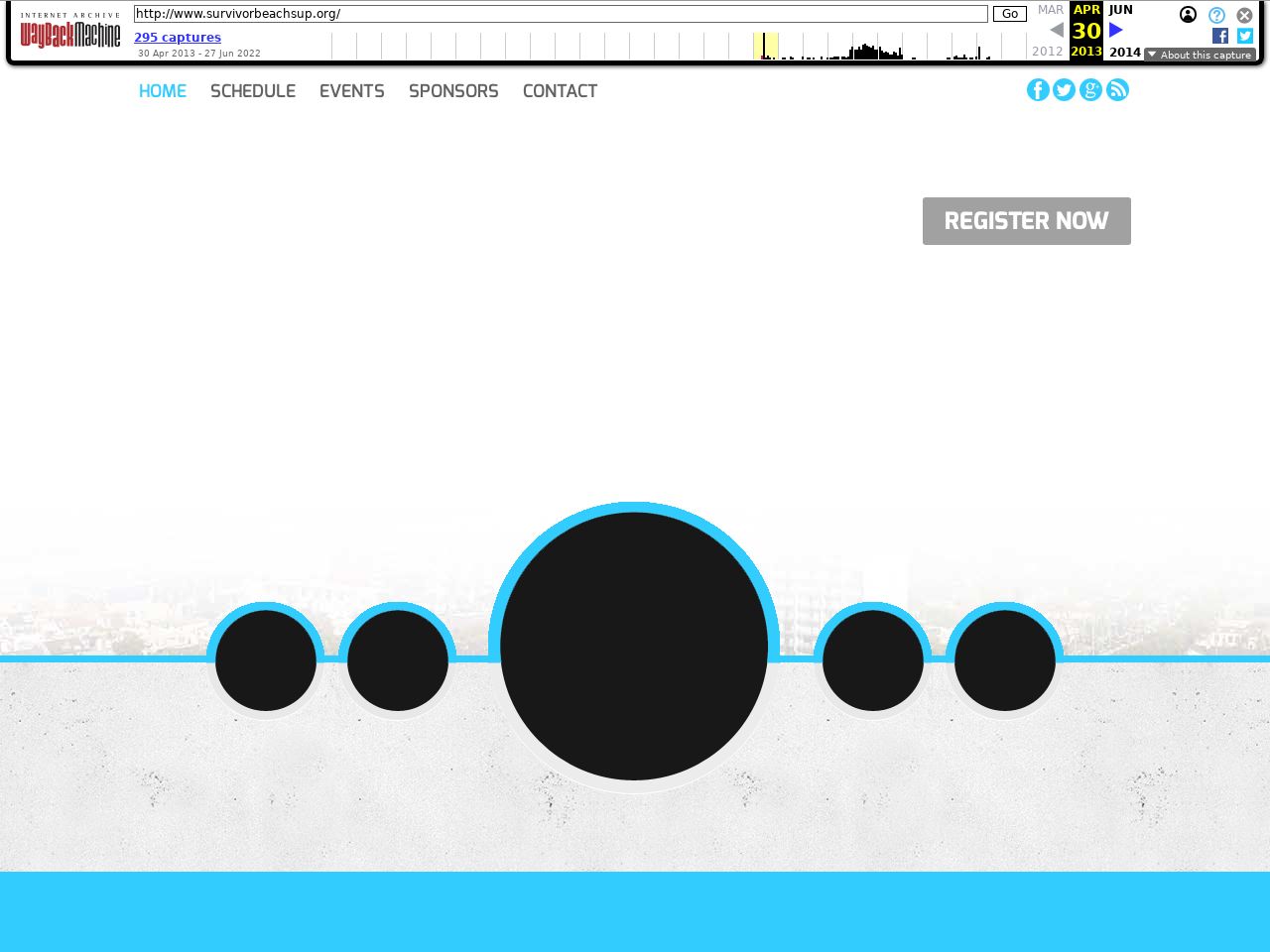This screenshot has width=1270, height=952.
Task: Open the Events menu item
Action: coord(352,91)
